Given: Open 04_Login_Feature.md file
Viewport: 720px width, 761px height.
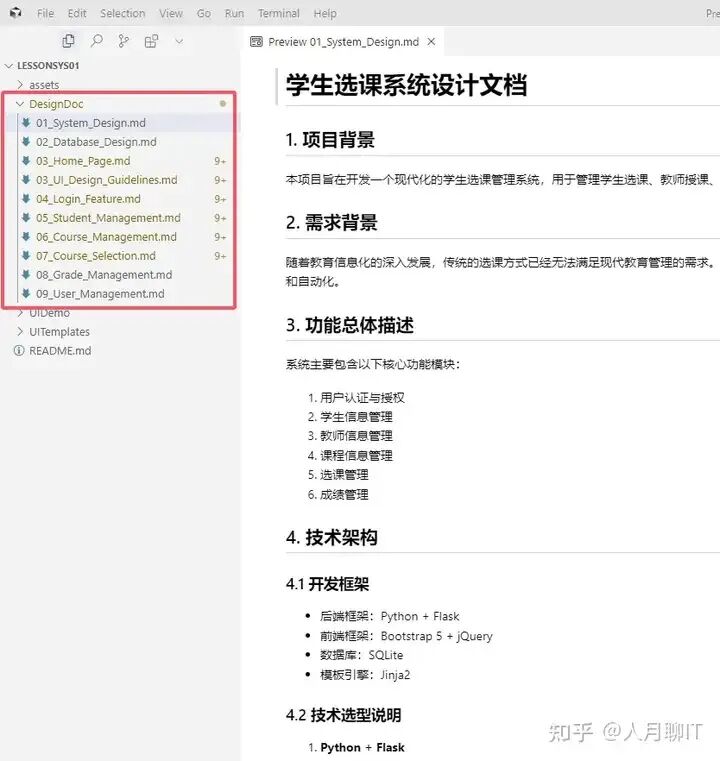Looking at the screenshot, I should (x=88, y=199).
